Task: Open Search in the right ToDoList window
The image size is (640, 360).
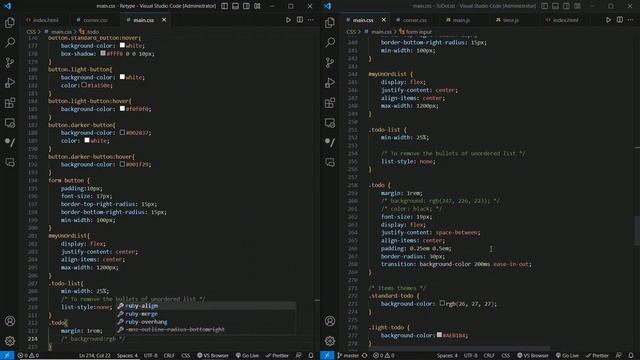Action: coord(330,42)
